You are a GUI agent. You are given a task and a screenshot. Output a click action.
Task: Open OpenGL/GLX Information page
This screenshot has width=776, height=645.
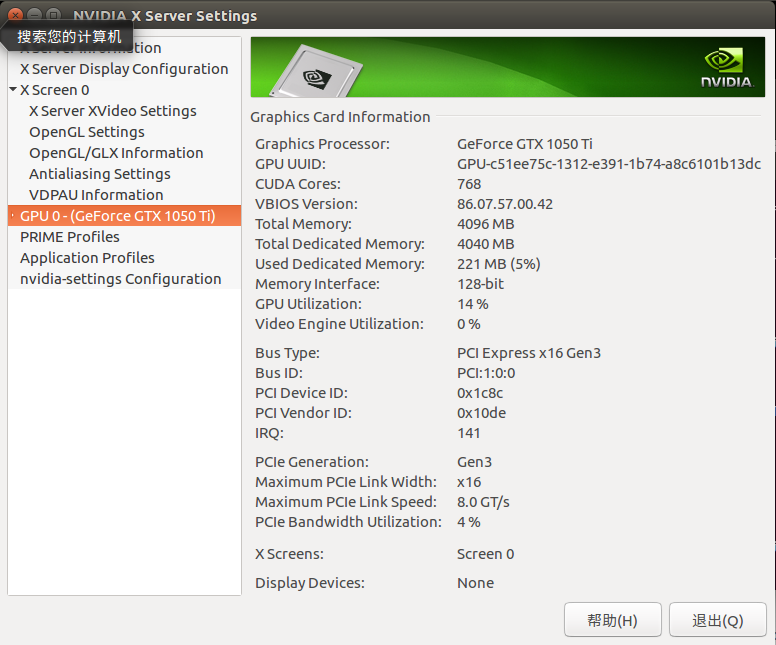pyautogui.click(x=116, y=153)
